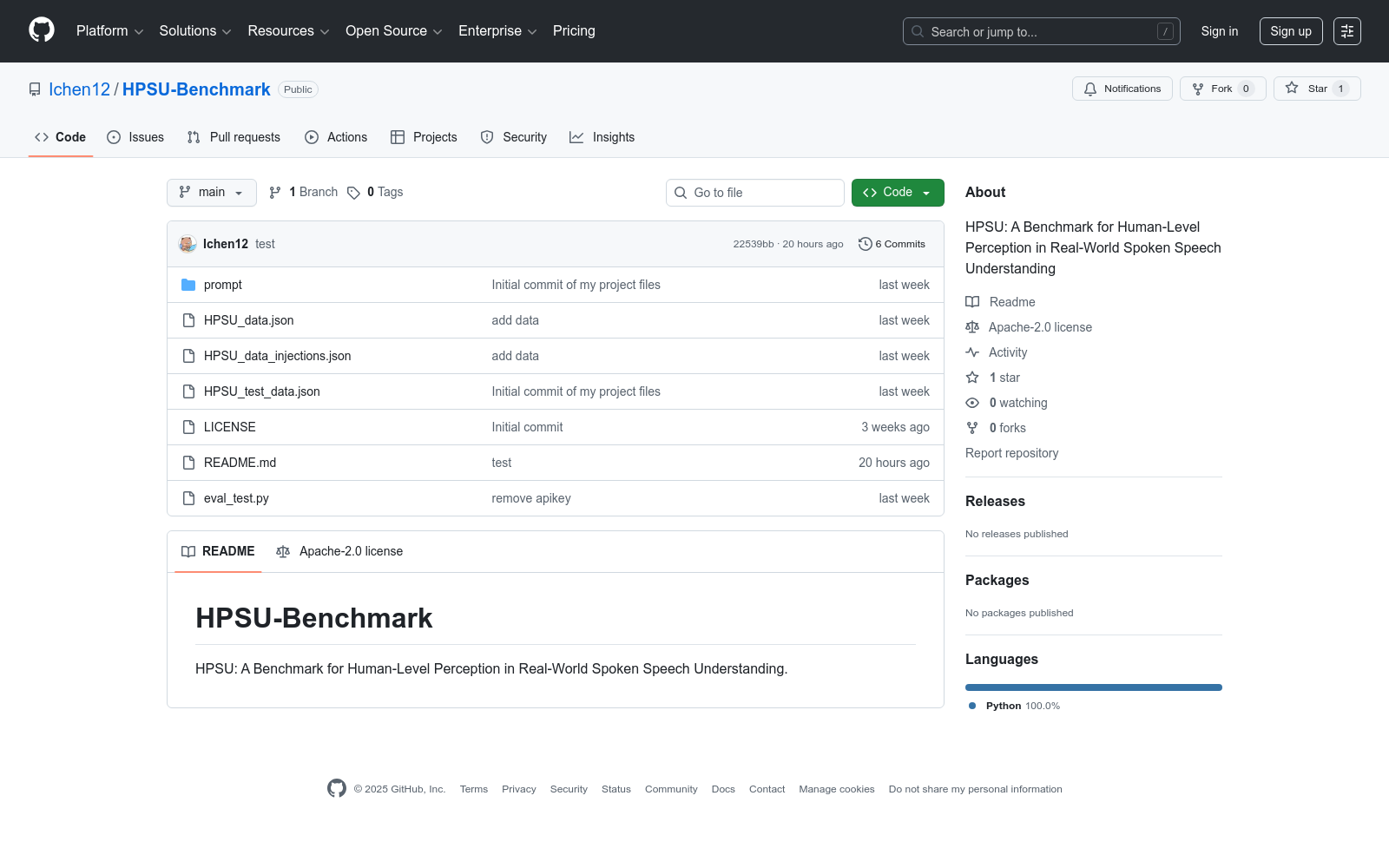The image size is (1389, 868).
Task: Switch to the Pull requests tab
Action: tap(234, 137)
